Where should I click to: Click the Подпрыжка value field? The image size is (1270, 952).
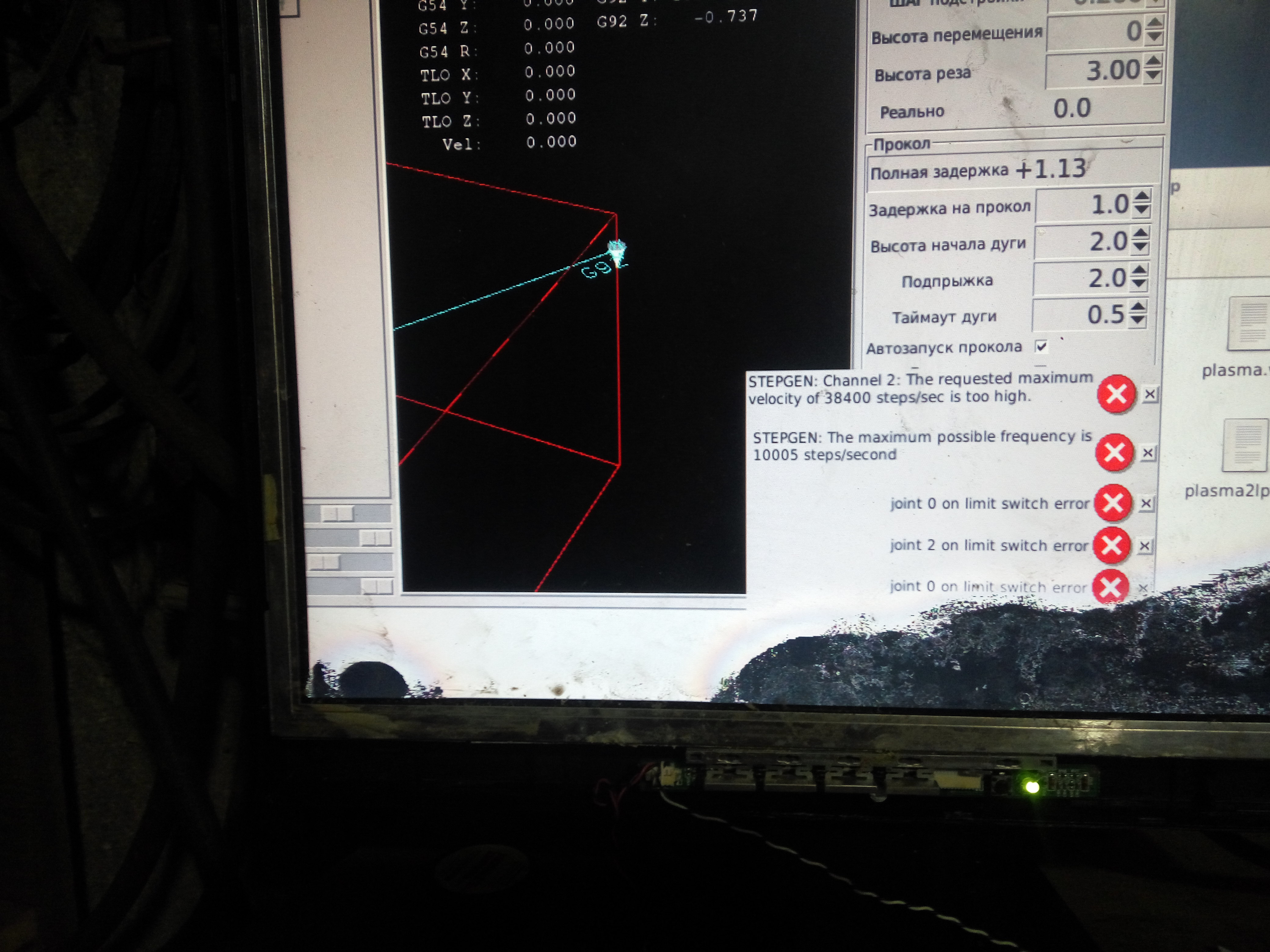click(1080, 279)
